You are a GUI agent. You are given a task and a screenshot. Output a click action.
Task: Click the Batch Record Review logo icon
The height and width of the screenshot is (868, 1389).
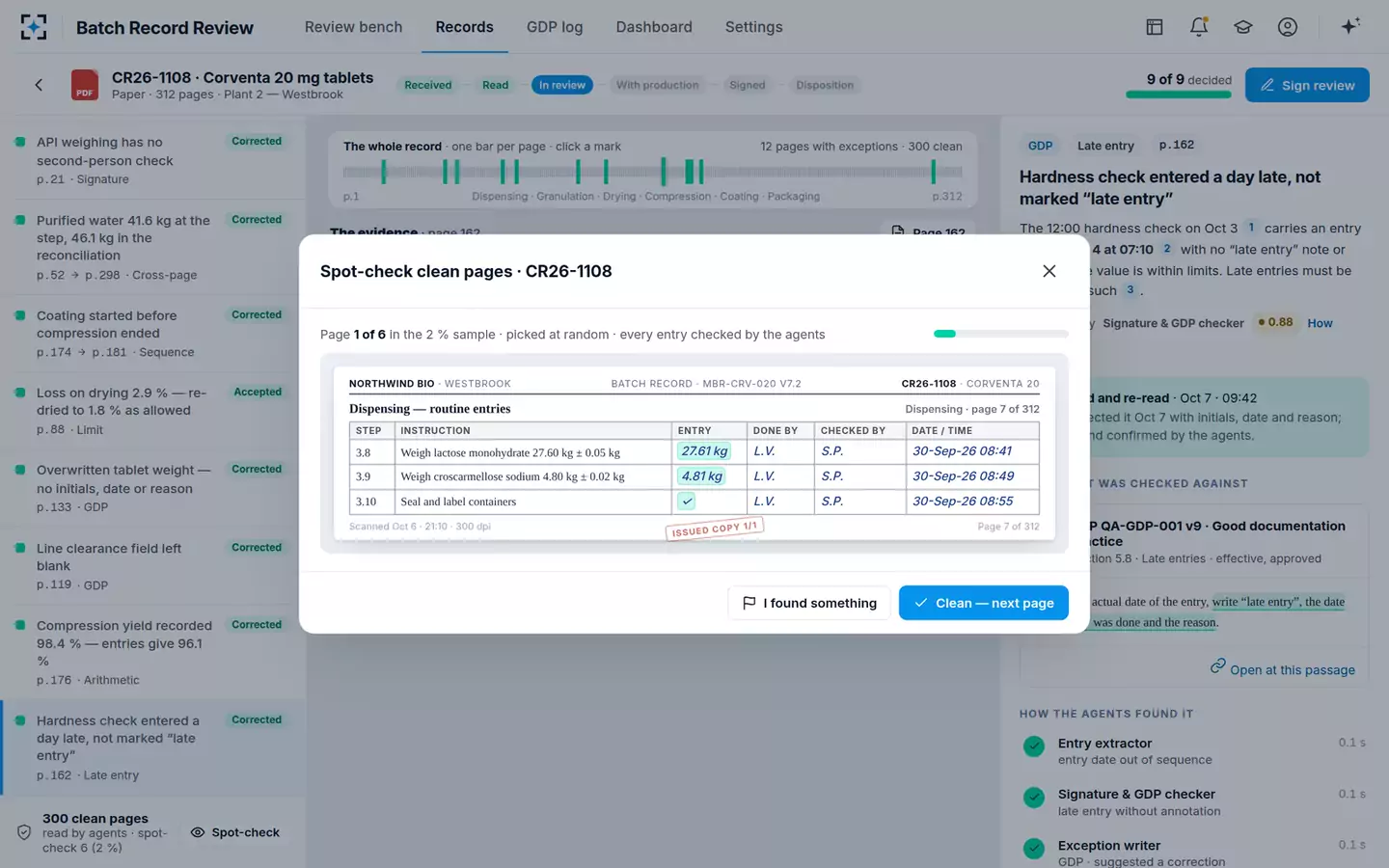point(34,27)
